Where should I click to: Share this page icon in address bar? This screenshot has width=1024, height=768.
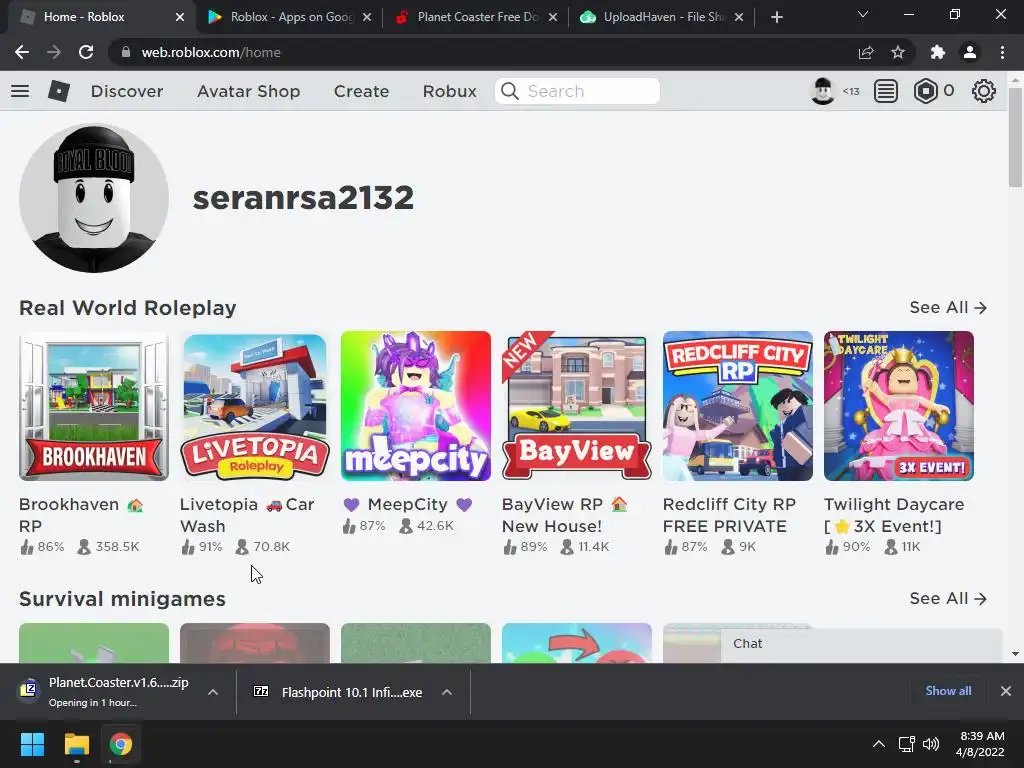click(866, 52)
